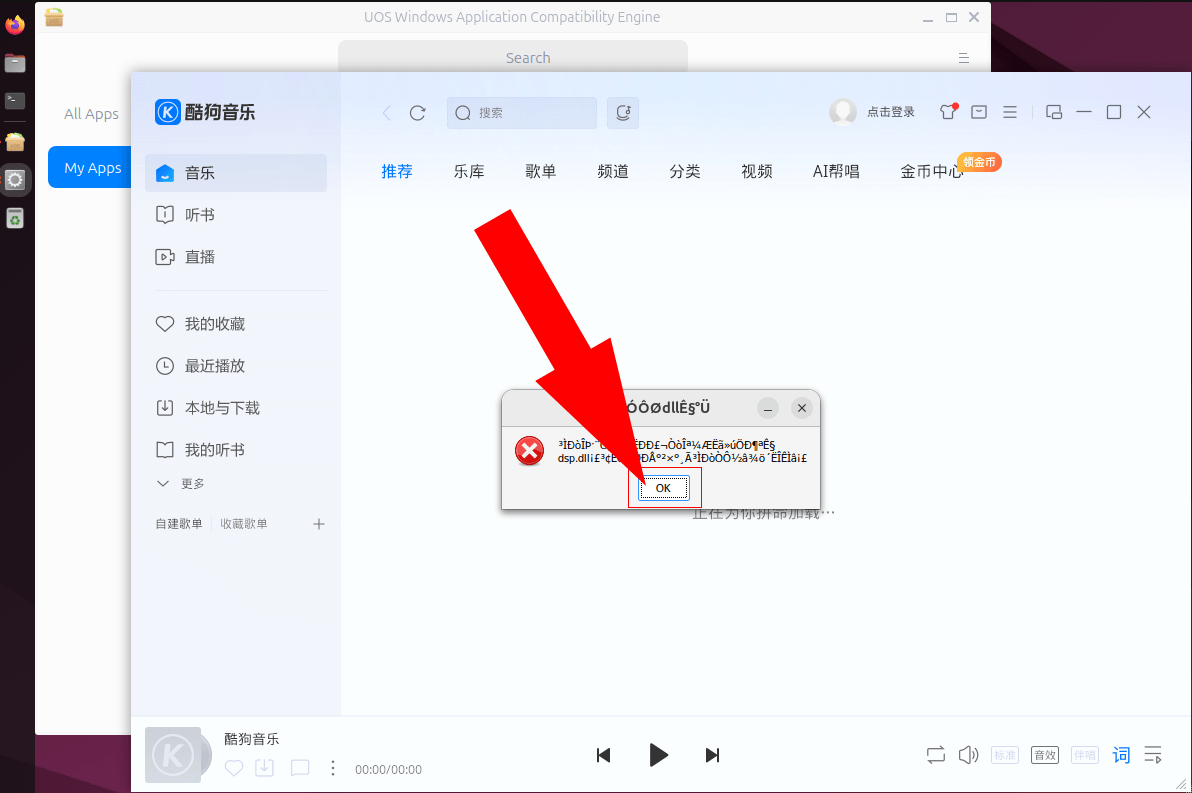Focus the 搜索 search box
The image size is (1192, 793).
522,113
